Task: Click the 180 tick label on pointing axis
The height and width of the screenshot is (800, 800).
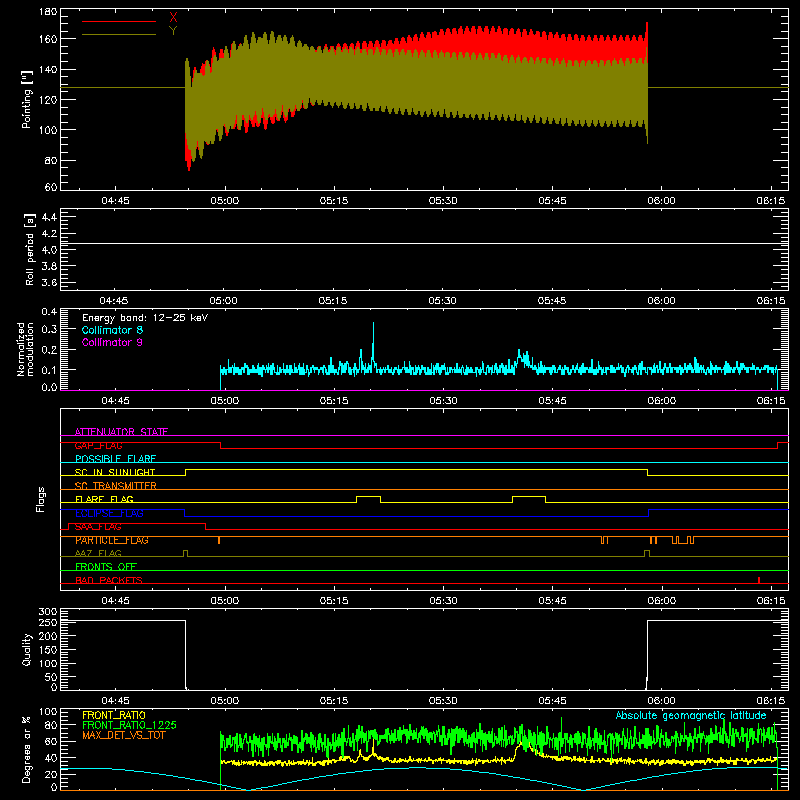Action: (48, 12)
